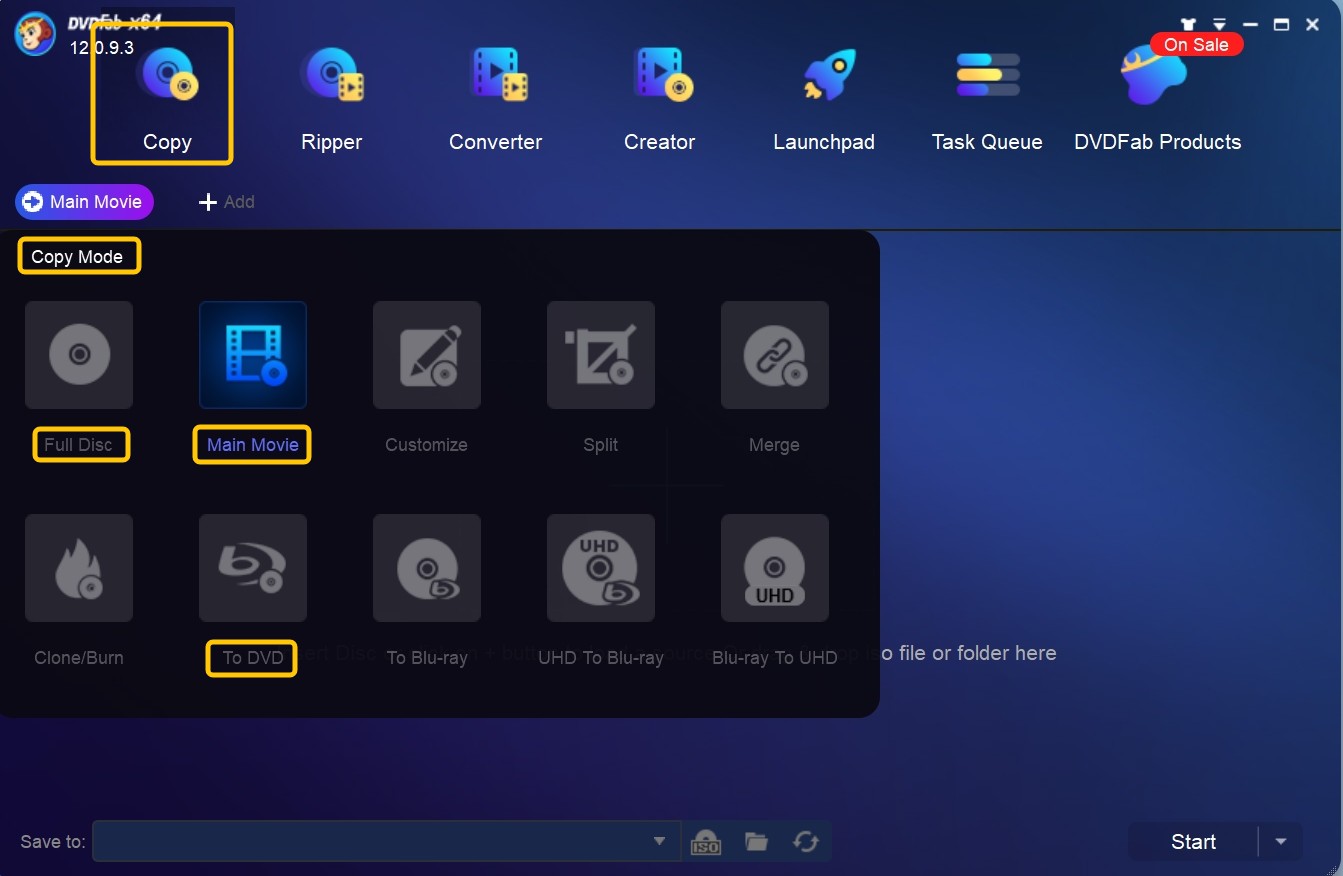Image resolution: width=1343 pixels, height=876 pixels.
Task: Click the Main Movie label under its icon
Action: coord(253,445)
